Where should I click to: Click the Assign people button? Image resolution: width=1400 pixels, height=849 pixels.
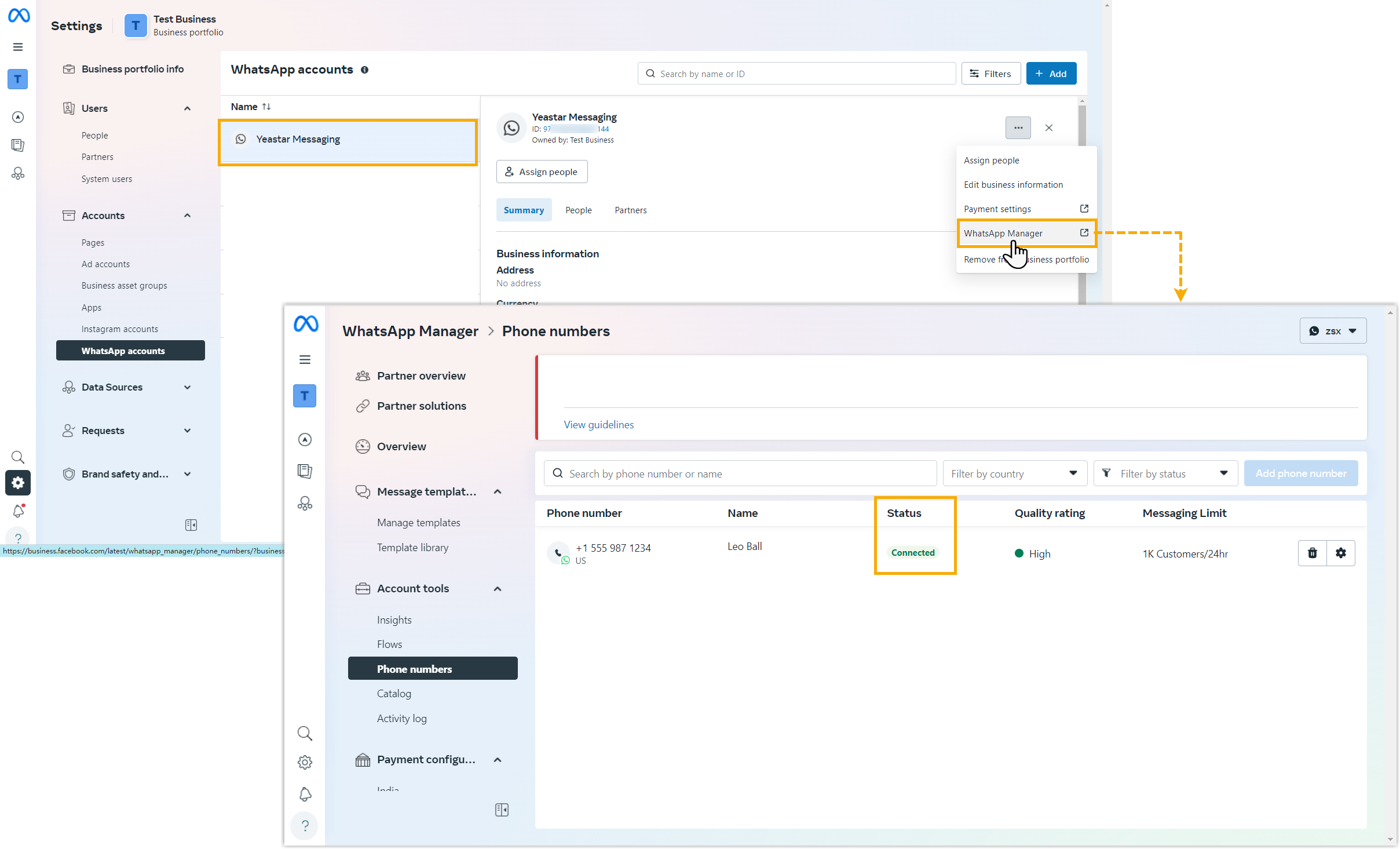click(x=542, y=172)
